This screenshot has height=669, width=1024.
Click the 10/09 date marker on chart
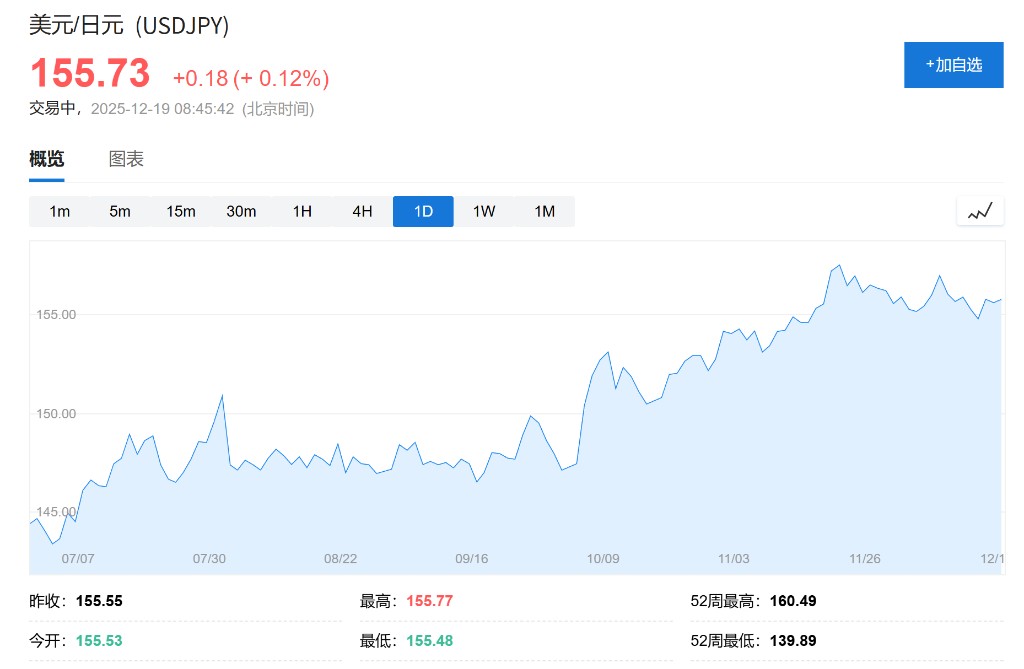(603, 558)
